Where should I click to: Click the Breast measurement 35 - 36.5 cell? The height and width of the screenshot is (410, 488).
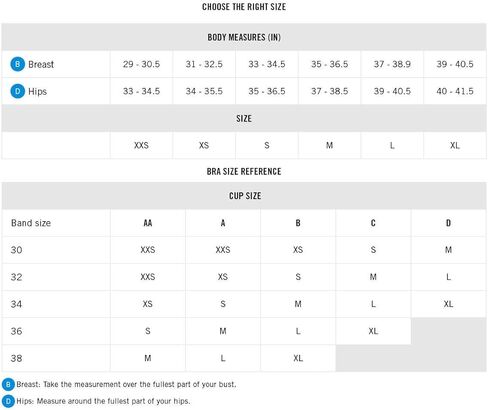click(330, 64)
